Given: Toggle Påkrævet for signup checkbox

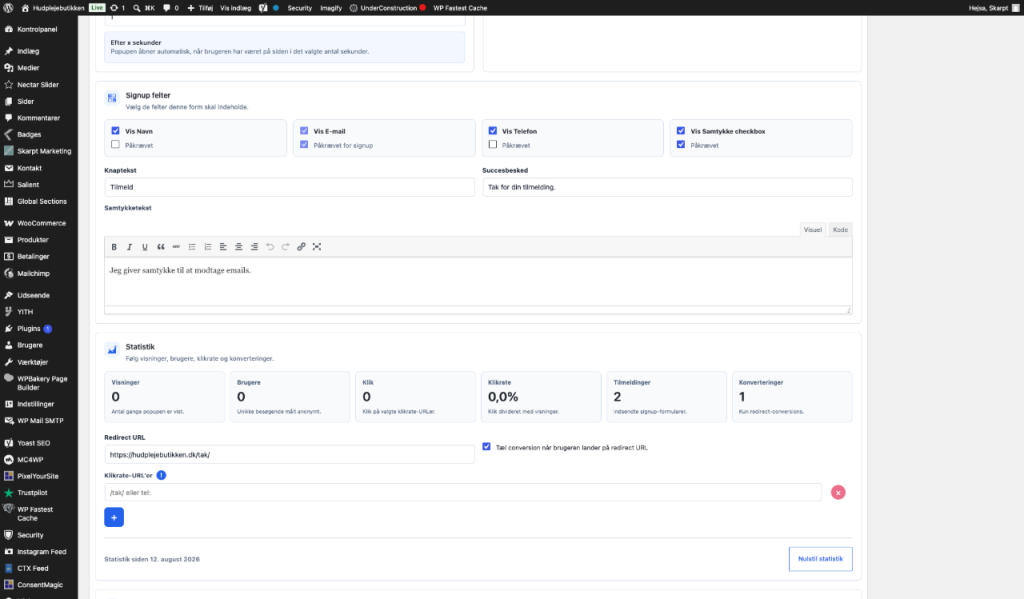Looking at the screenshot, I should click(304, 145).
